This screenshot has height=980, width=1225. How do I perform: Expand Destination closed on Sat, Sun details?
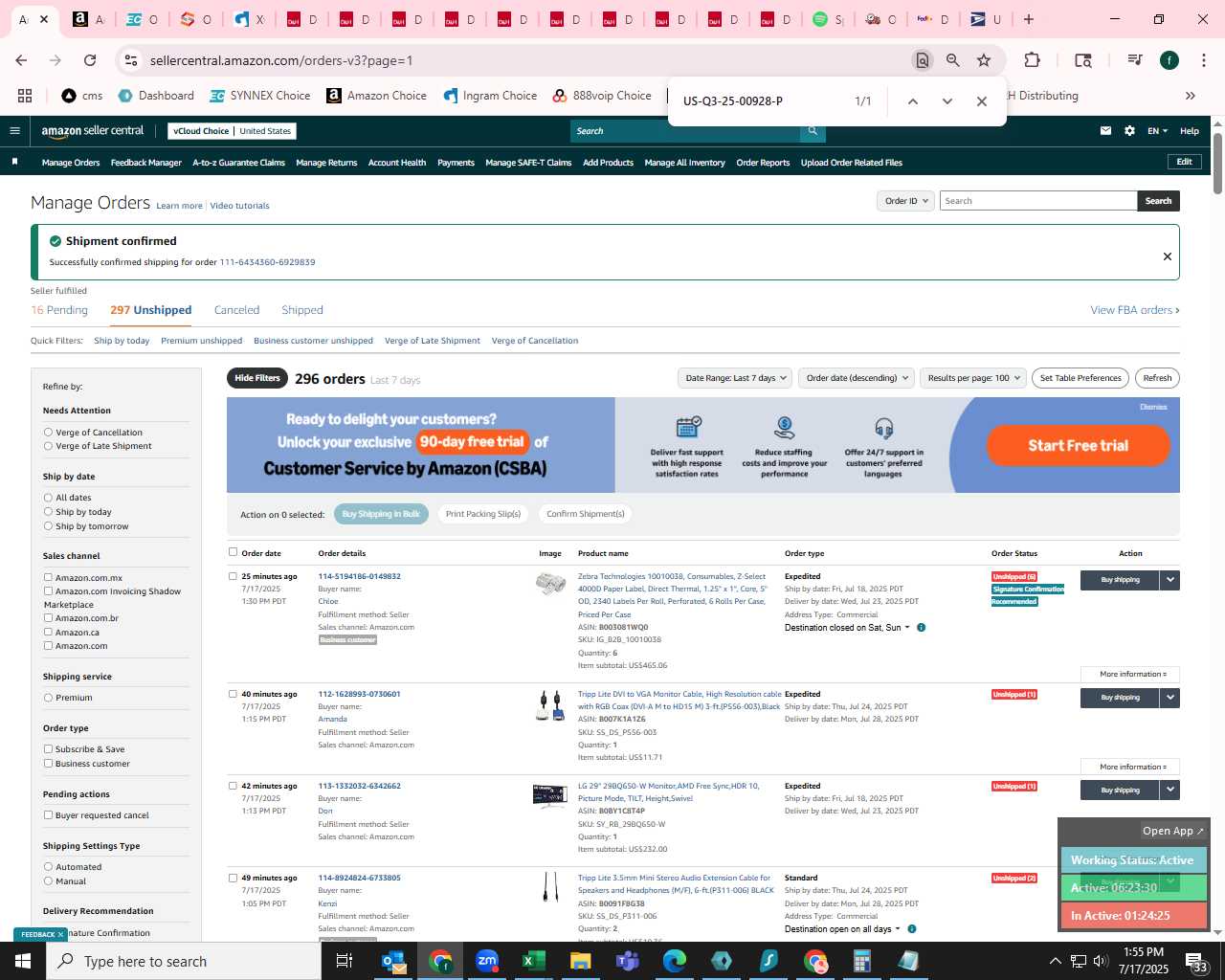pos(847,628)
